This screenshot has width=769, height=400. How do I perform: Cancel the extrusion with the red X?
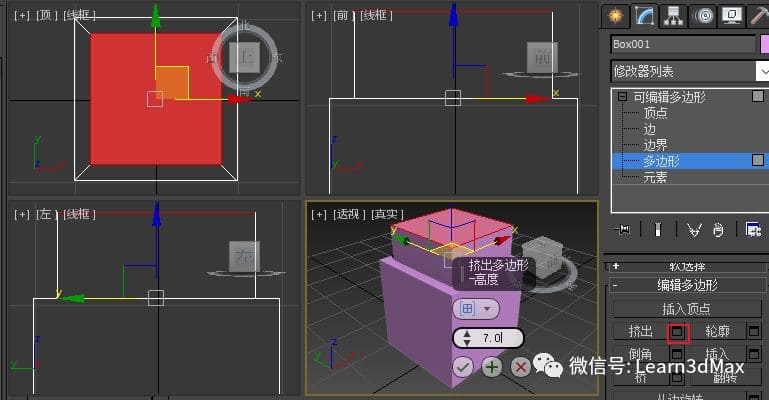[x=520, y=367]
